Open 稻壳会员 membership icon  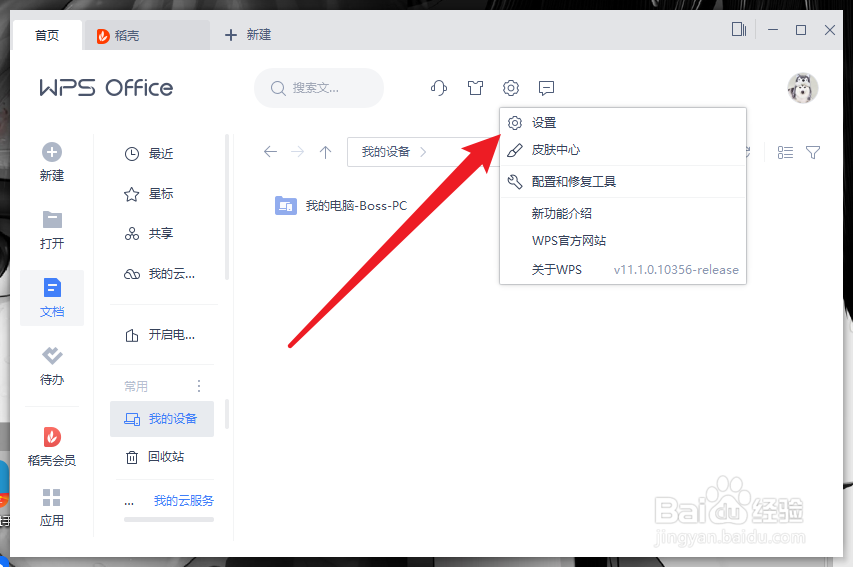(x=52, y=437)
